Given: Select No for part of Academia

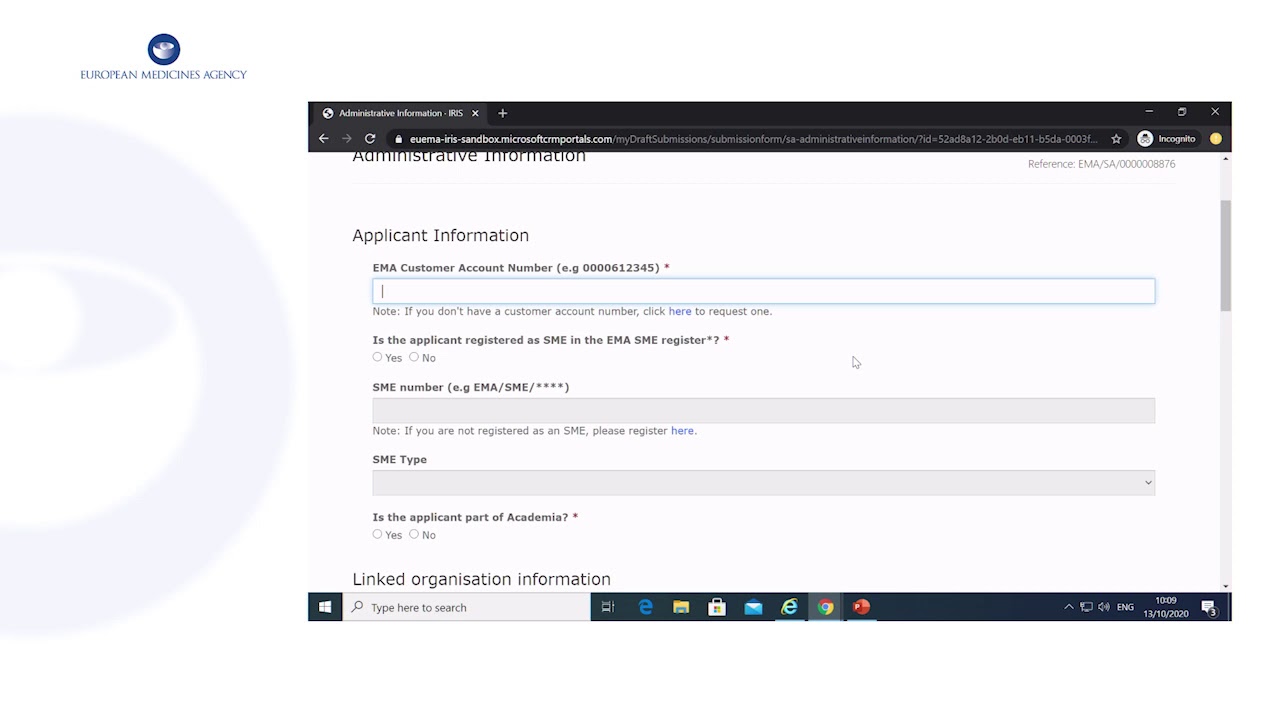Looking at the screenshot, I should [x=414, y=534].
